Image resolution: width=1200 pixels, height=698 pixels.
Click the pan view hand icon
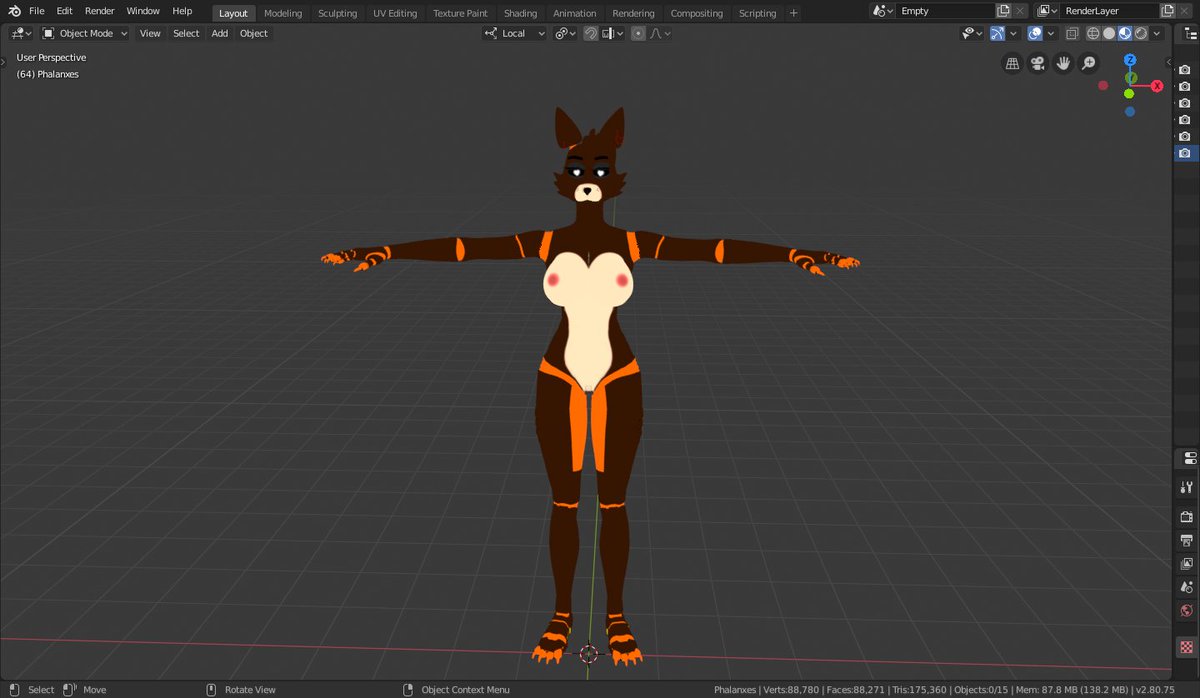[1064, 63]
